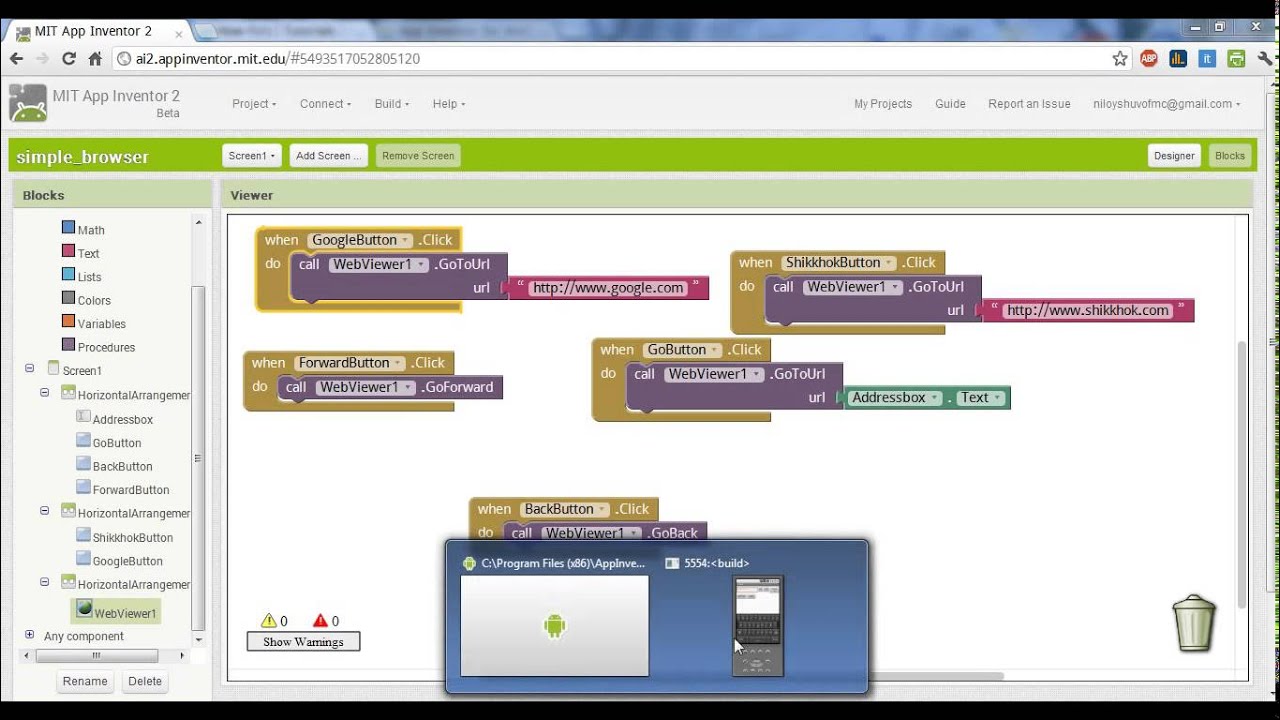
Task: Click Report an Issue link
Action: [1029, 104]
